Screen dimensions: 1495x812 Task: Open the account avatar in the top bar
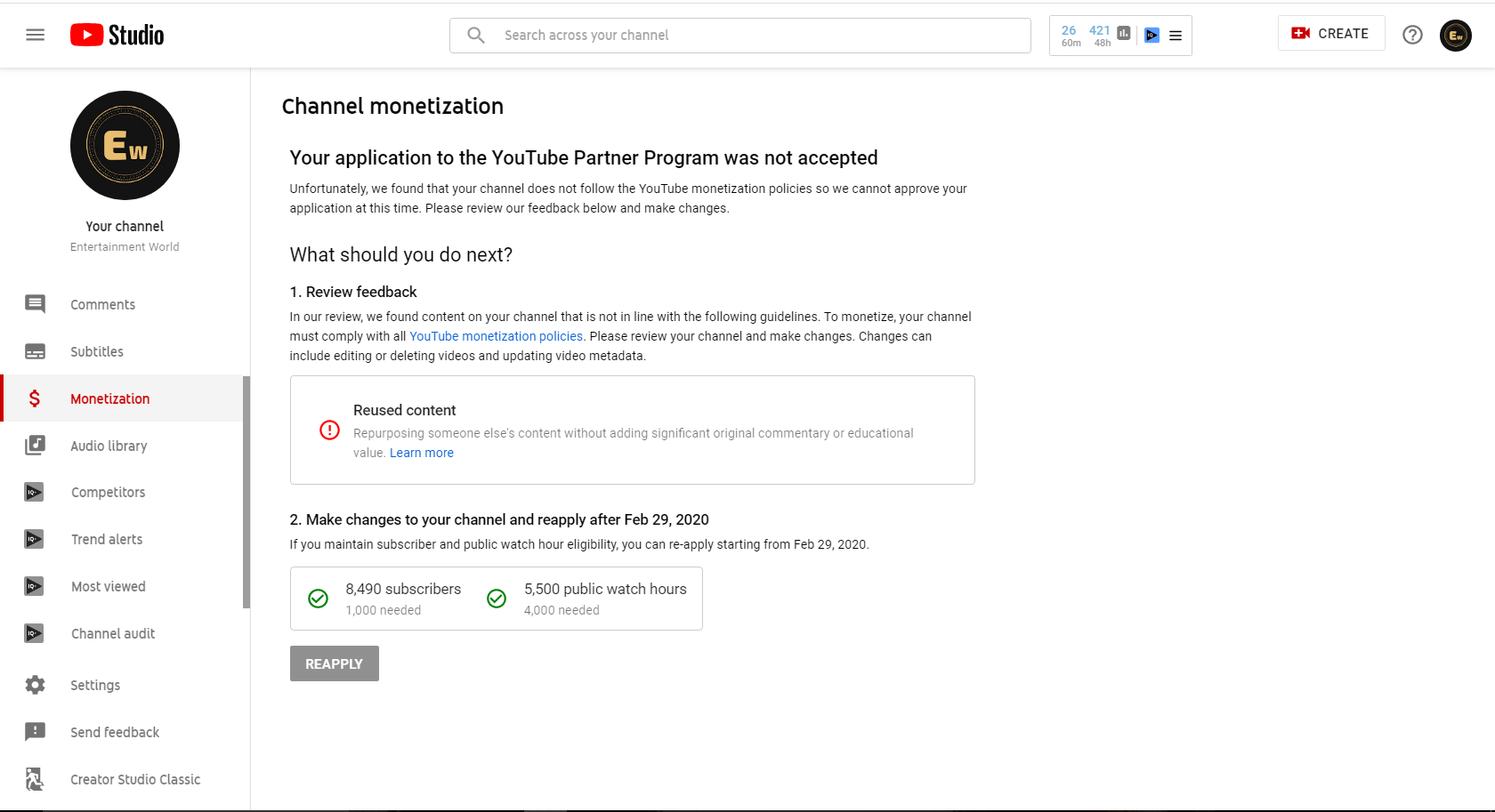coord(1456,36)
